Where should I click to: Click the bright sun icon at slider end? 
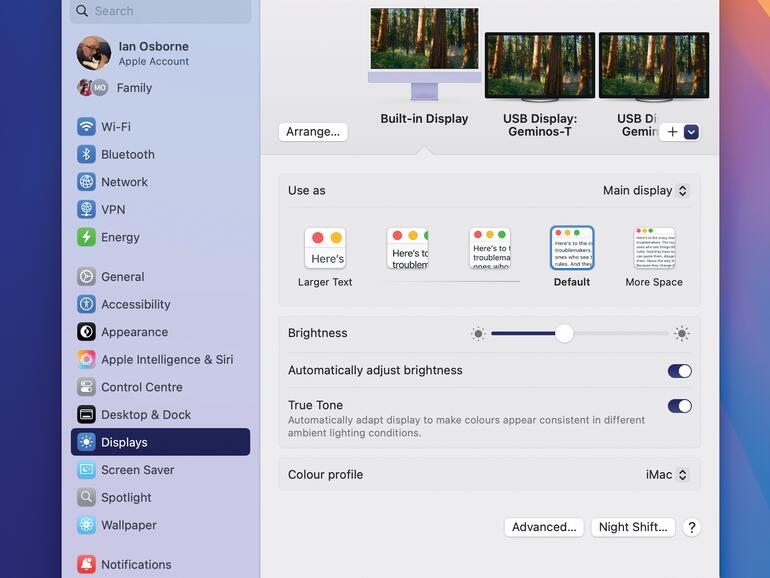pos(682,333)
